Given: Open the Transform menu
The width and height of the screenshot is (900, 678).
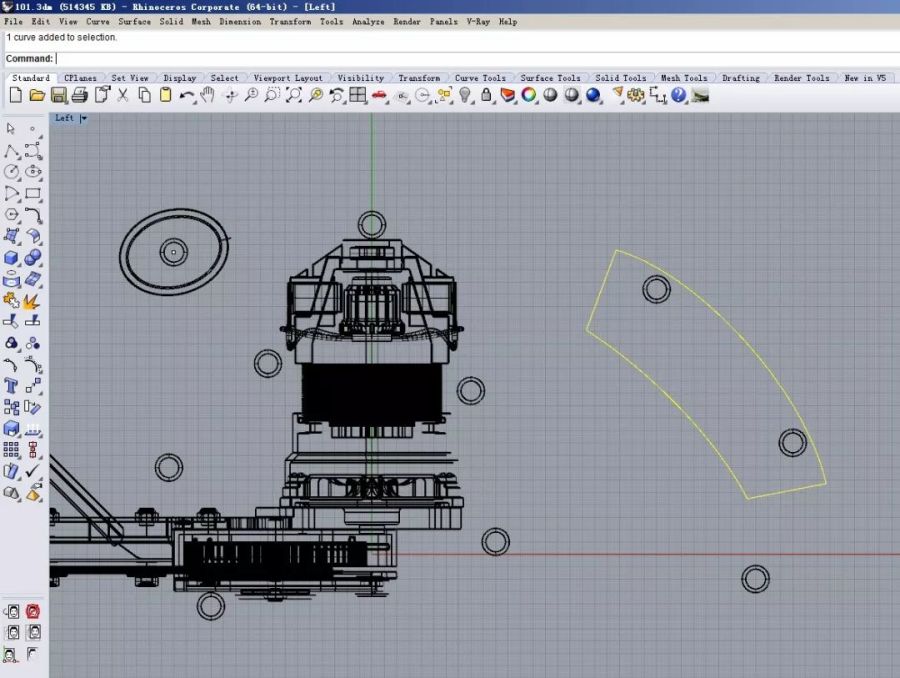Looking at the screenshot, I should (289, 21).
